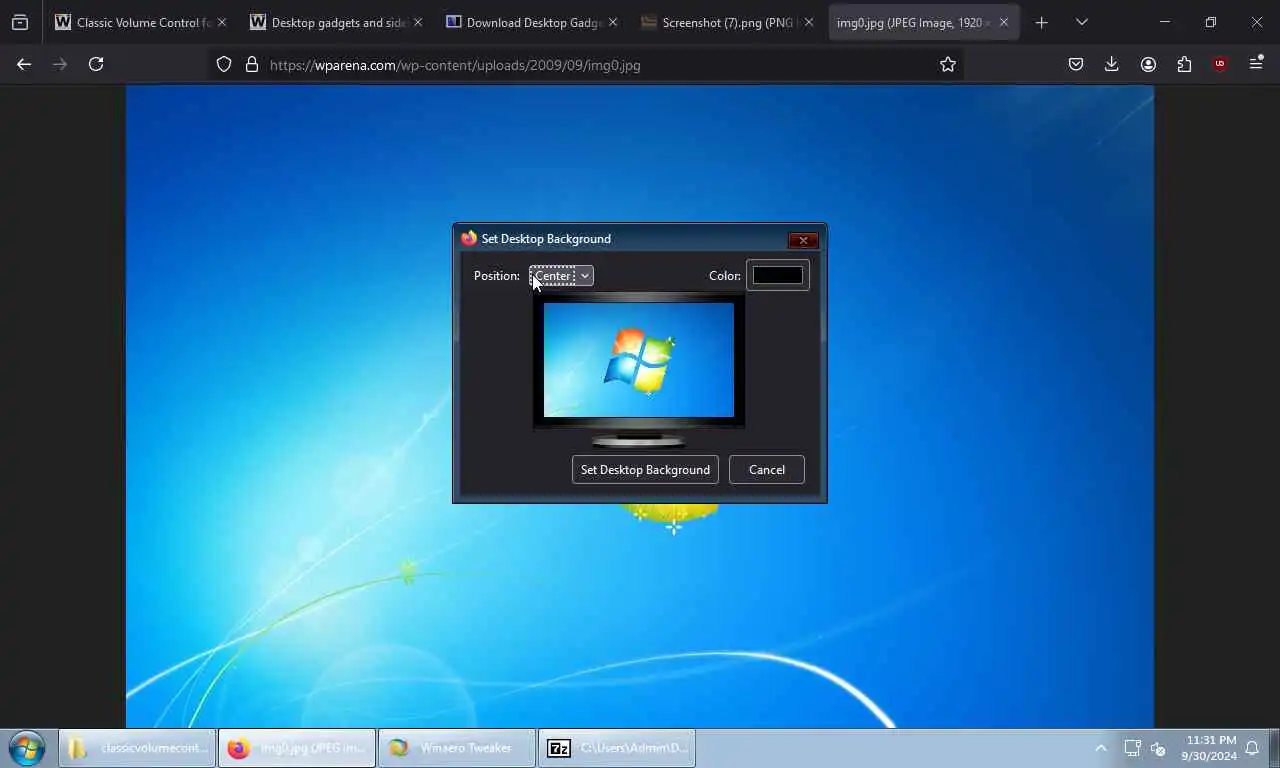Click the uBlock Origin extension icon
The image size is (1280, 768).
(x=1220, y=64)
